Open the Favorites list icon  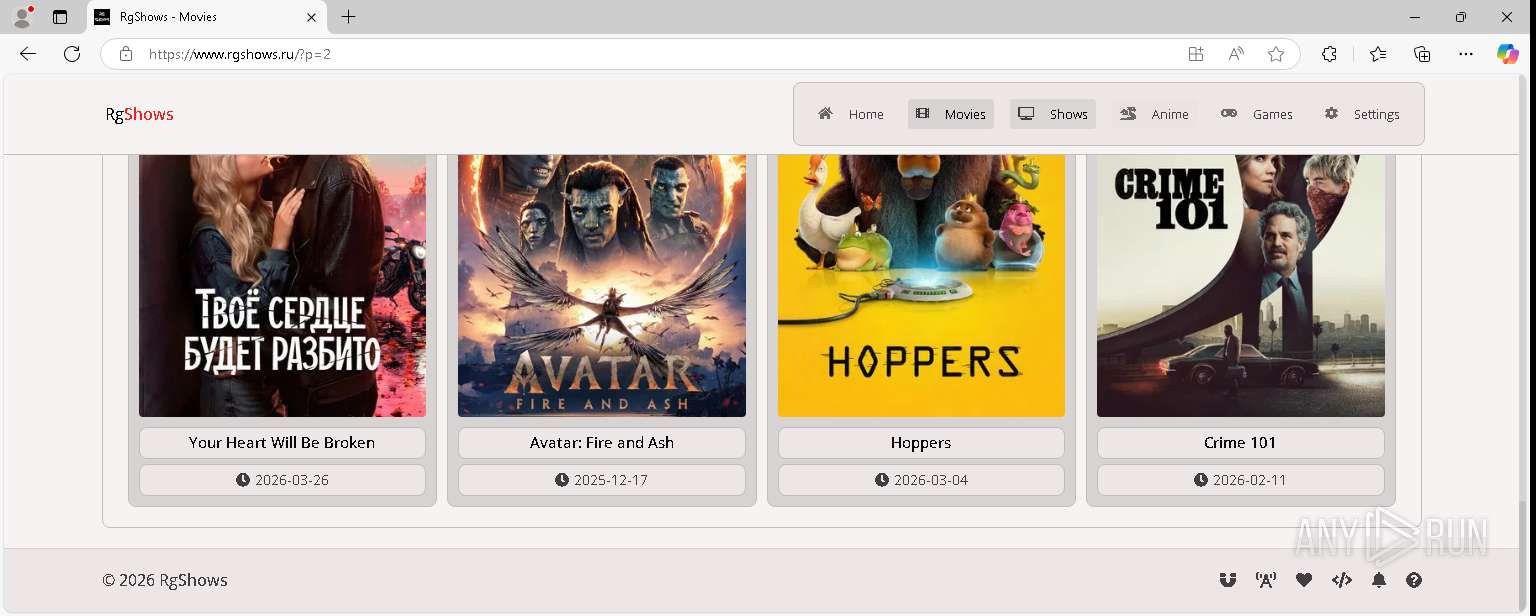(x=1378, y=54)
